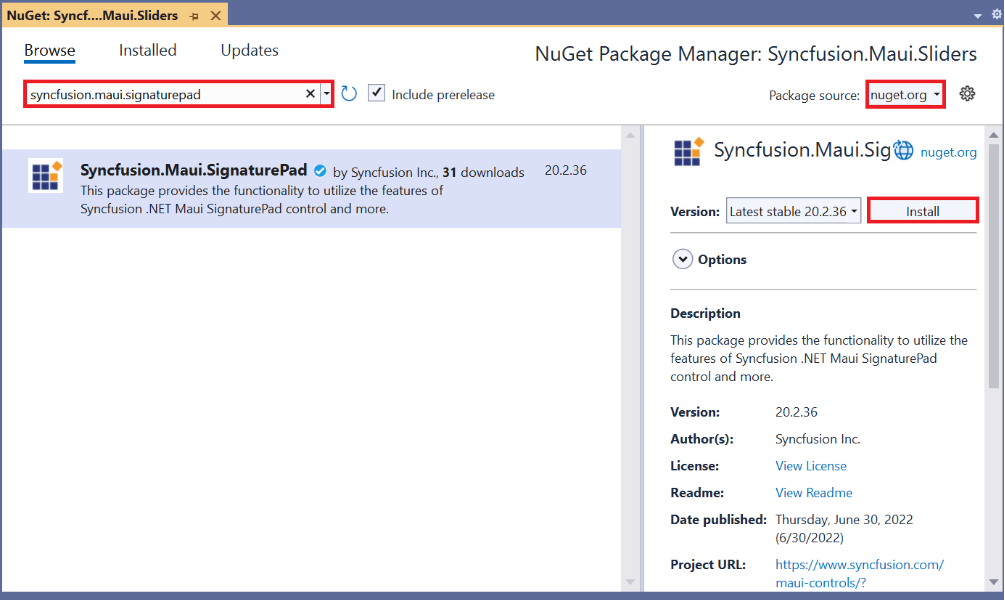This screenshot has width=1005, height=600.
Task: Open the View License link
Action: (x=810, y=466)
